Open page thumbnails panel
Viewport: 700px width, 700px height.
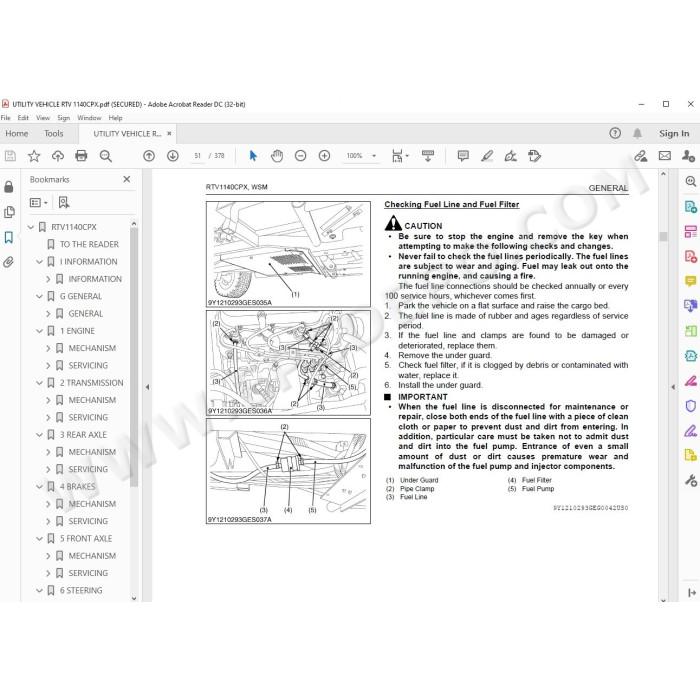[9, 212]
